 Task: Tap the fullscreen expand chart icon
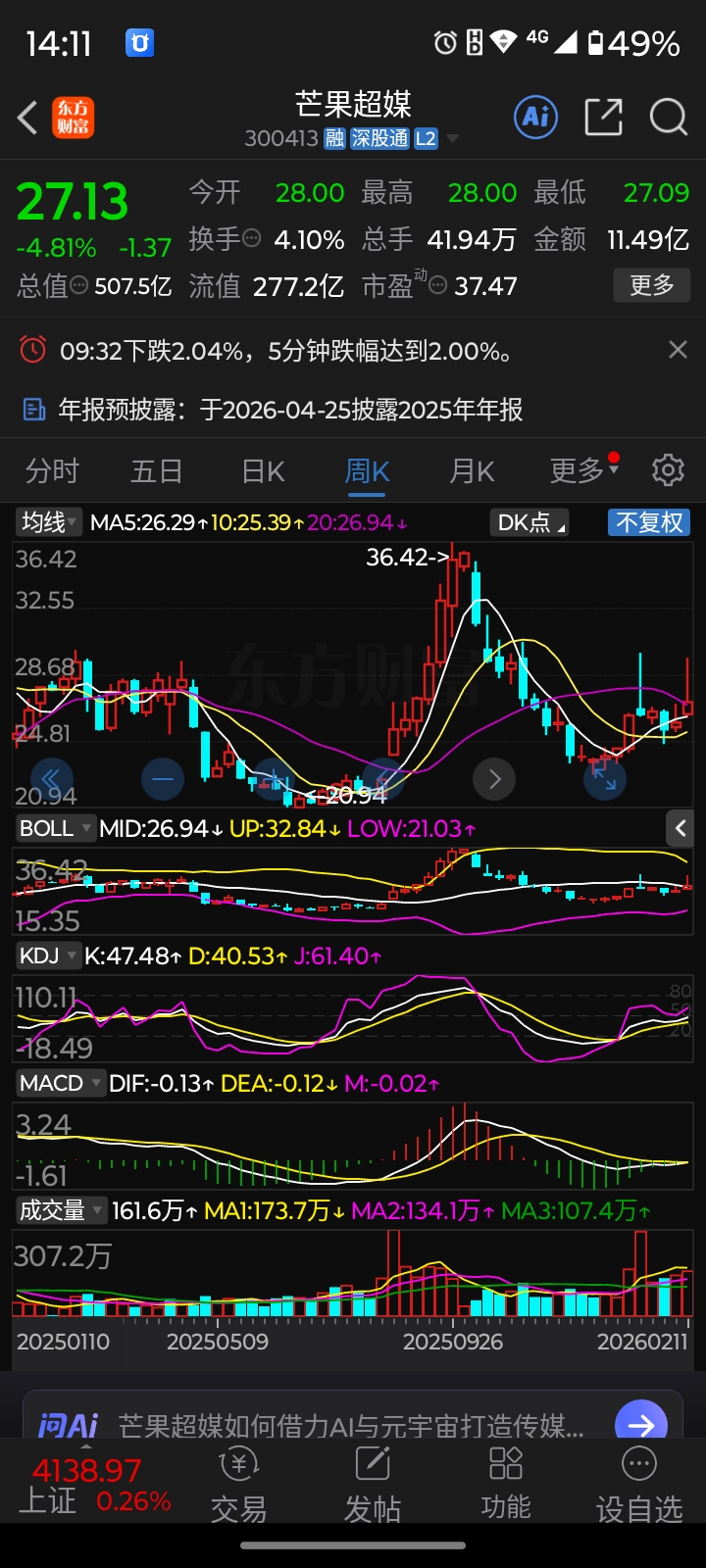604,779
